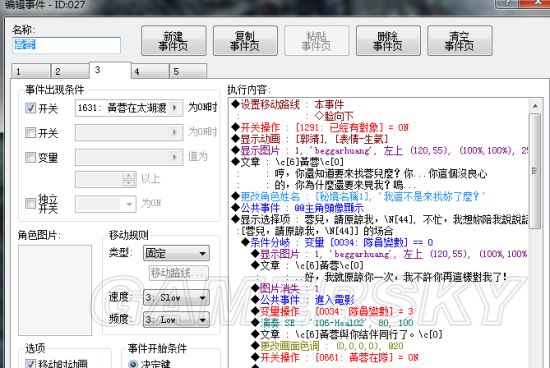Viewport: 550px width, 368px height.
Task: Click the disabled 粘贴事件页 button
Action: [317, 41]
